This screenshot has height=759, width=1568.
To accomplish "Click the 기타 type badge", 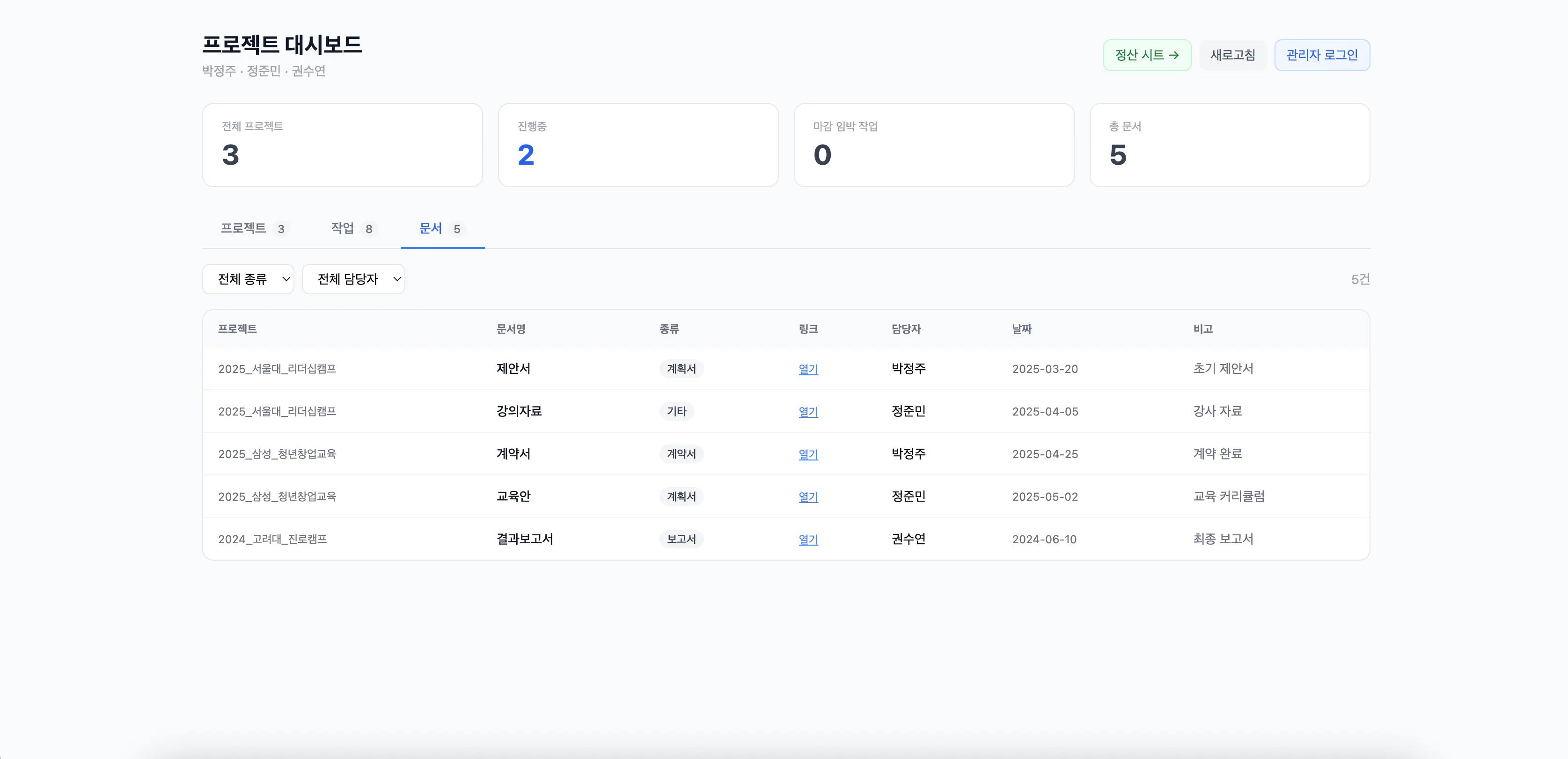I will click(677, 411).
